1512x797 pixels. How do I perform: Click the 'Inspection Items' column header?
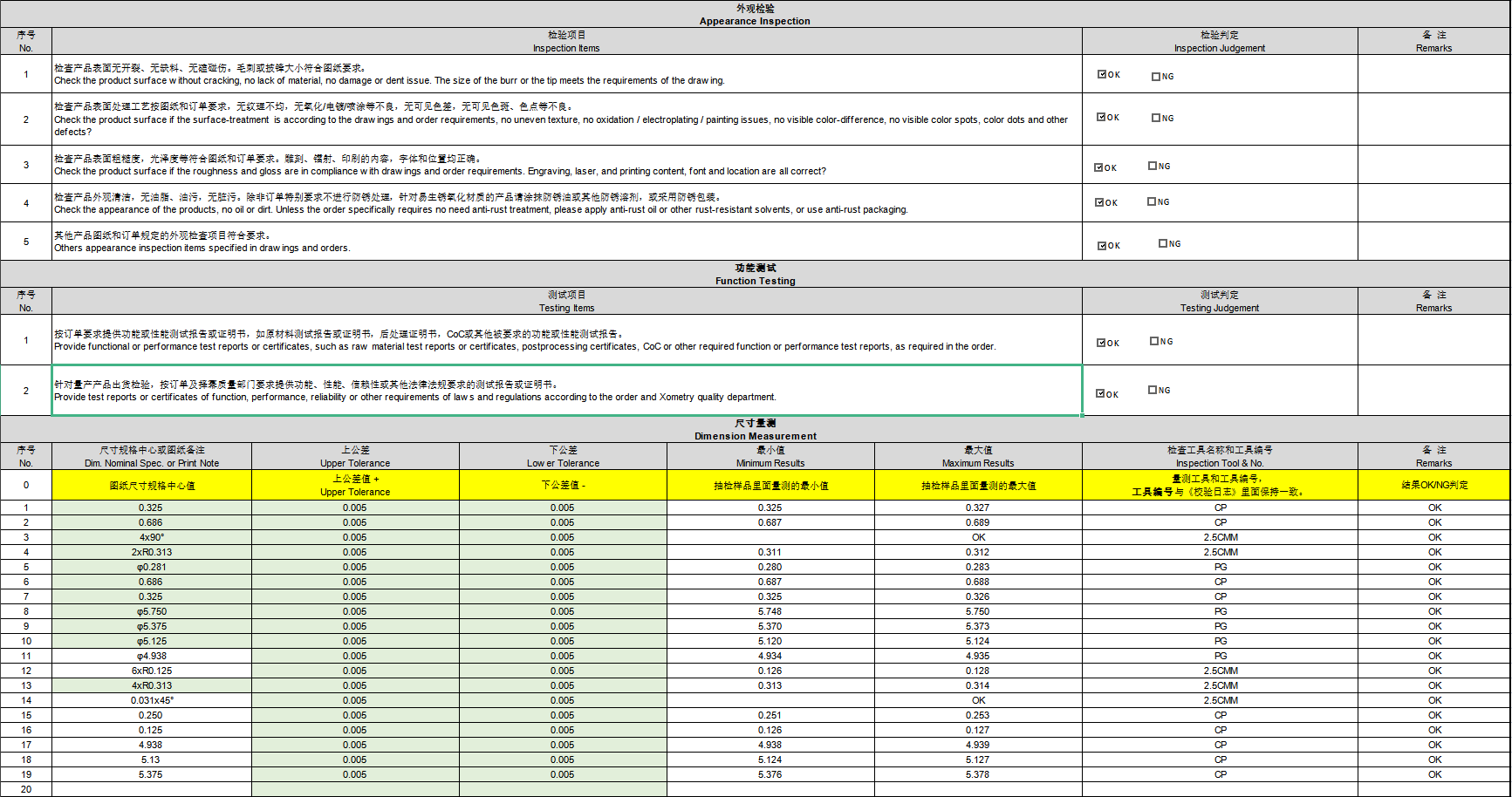click(567, 42)
